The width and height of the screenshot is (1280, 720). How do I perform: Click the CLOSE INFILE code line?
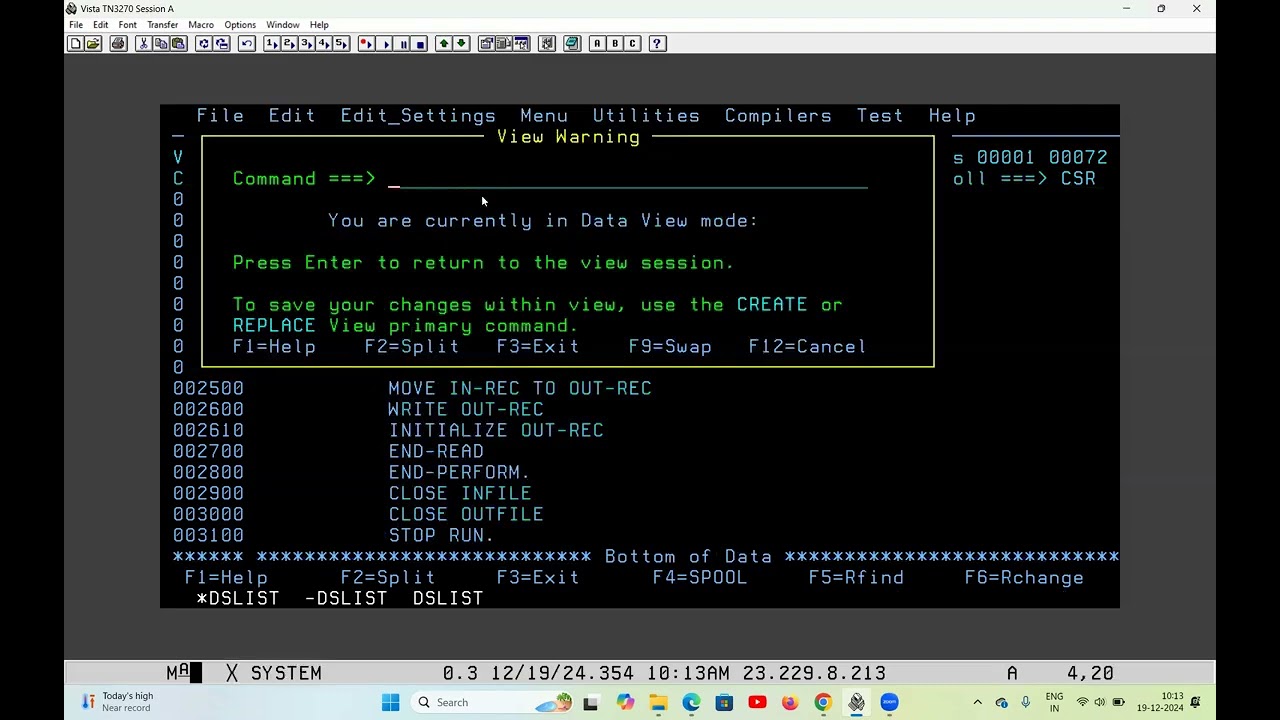tap(460, 494)
